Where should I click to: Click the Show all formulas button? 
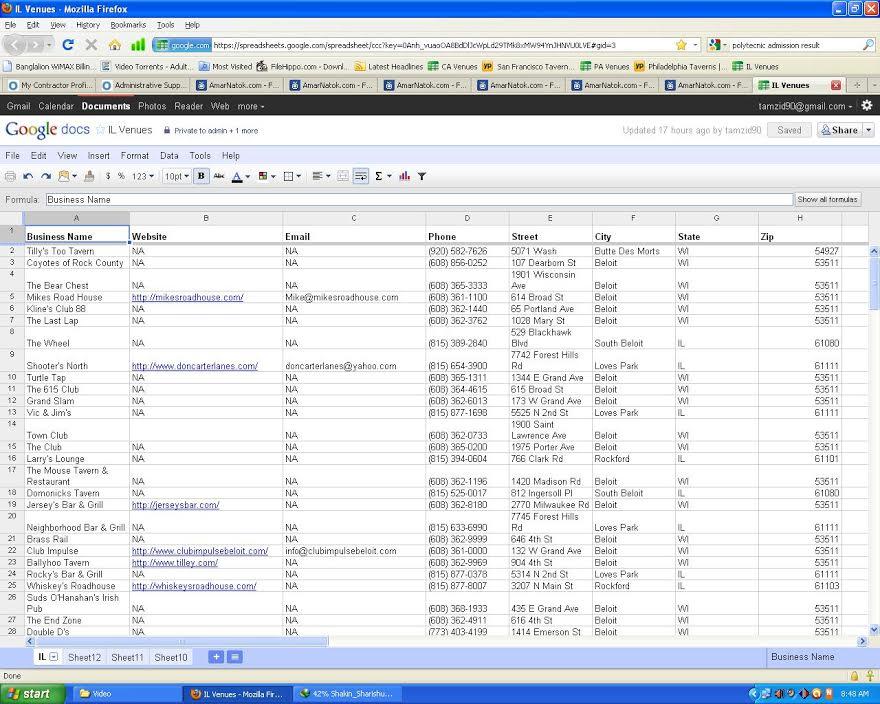(827, 199)
